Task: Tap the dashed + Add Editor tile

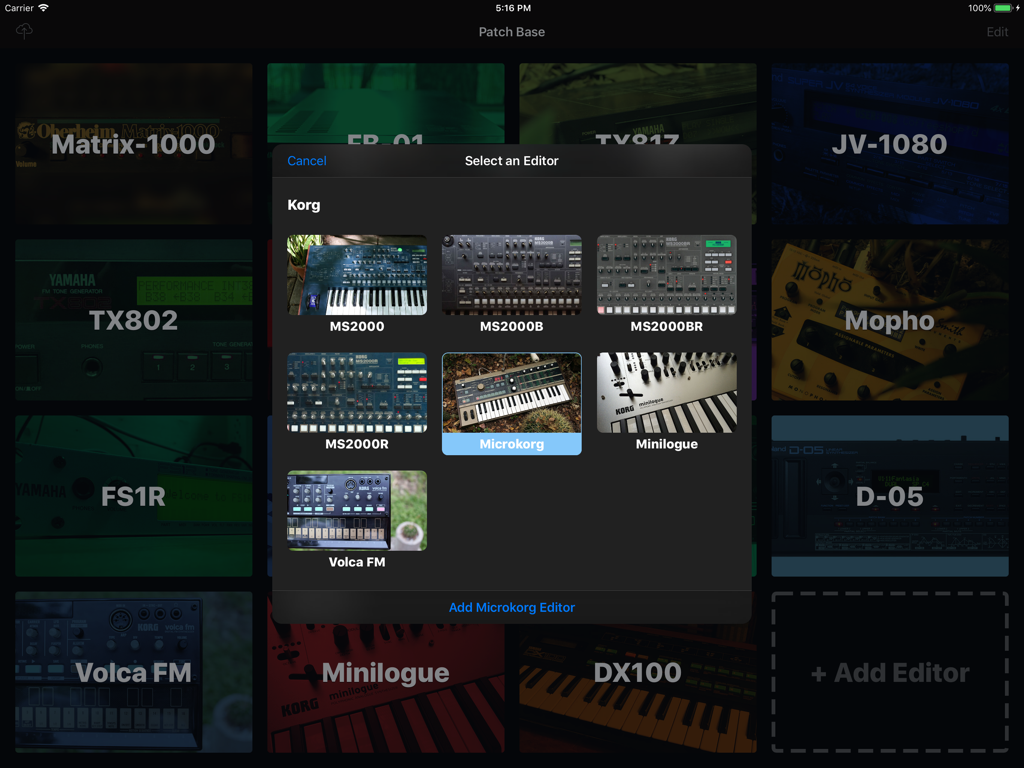Action: (889, 672)
